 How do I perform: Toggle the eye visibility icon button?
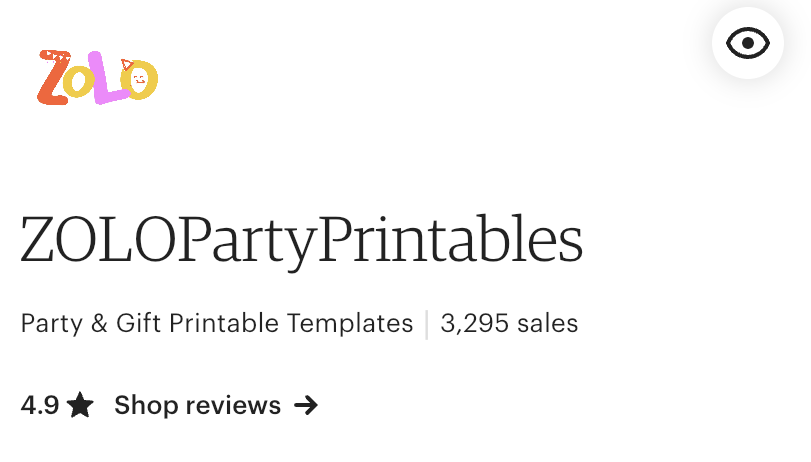tap(748, 43)
